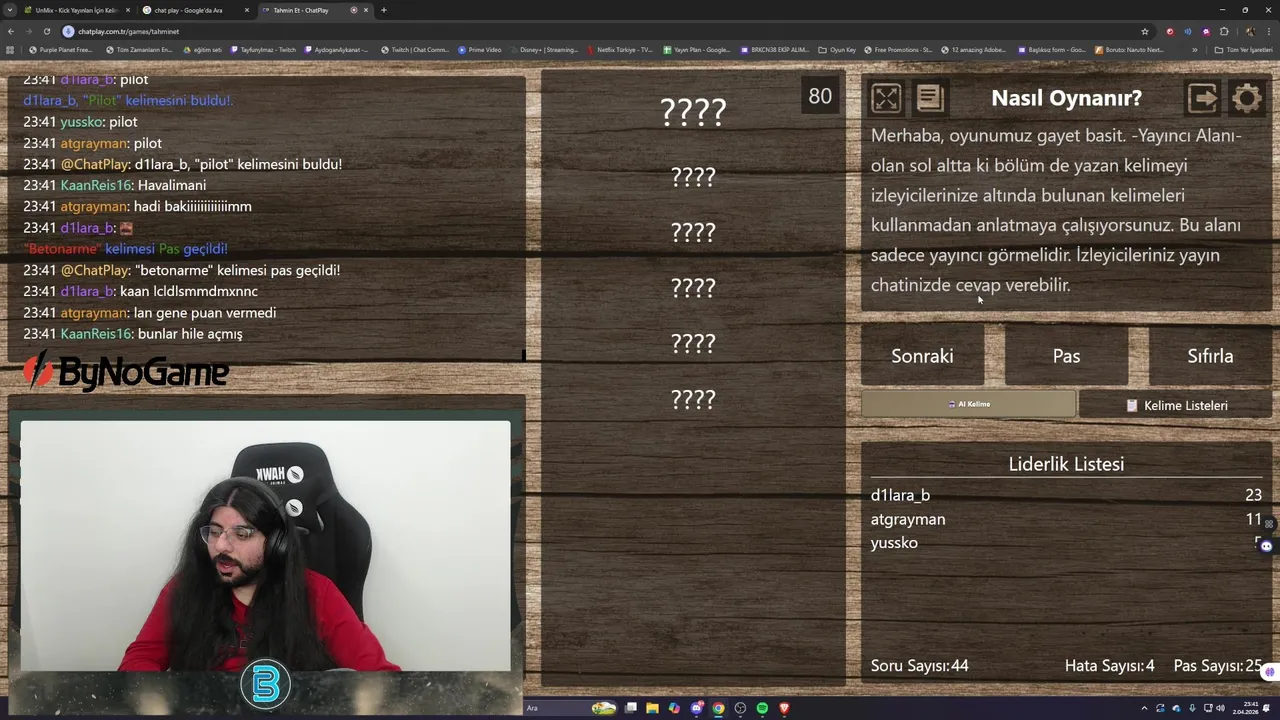The height and width of the screenshot is (720, 1280).
Task: Skip the word with the Pas button
Action: 1066,356
